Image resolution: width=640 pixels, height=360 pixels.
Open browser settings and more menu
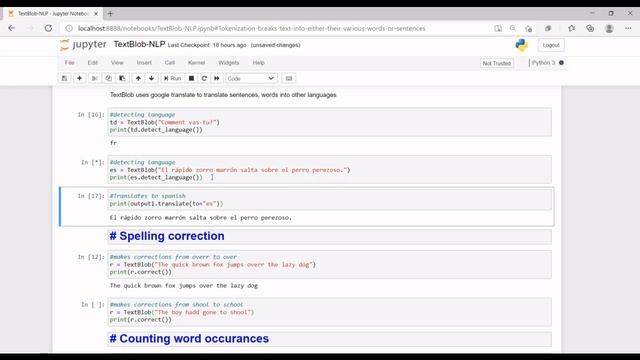point(628,28)
